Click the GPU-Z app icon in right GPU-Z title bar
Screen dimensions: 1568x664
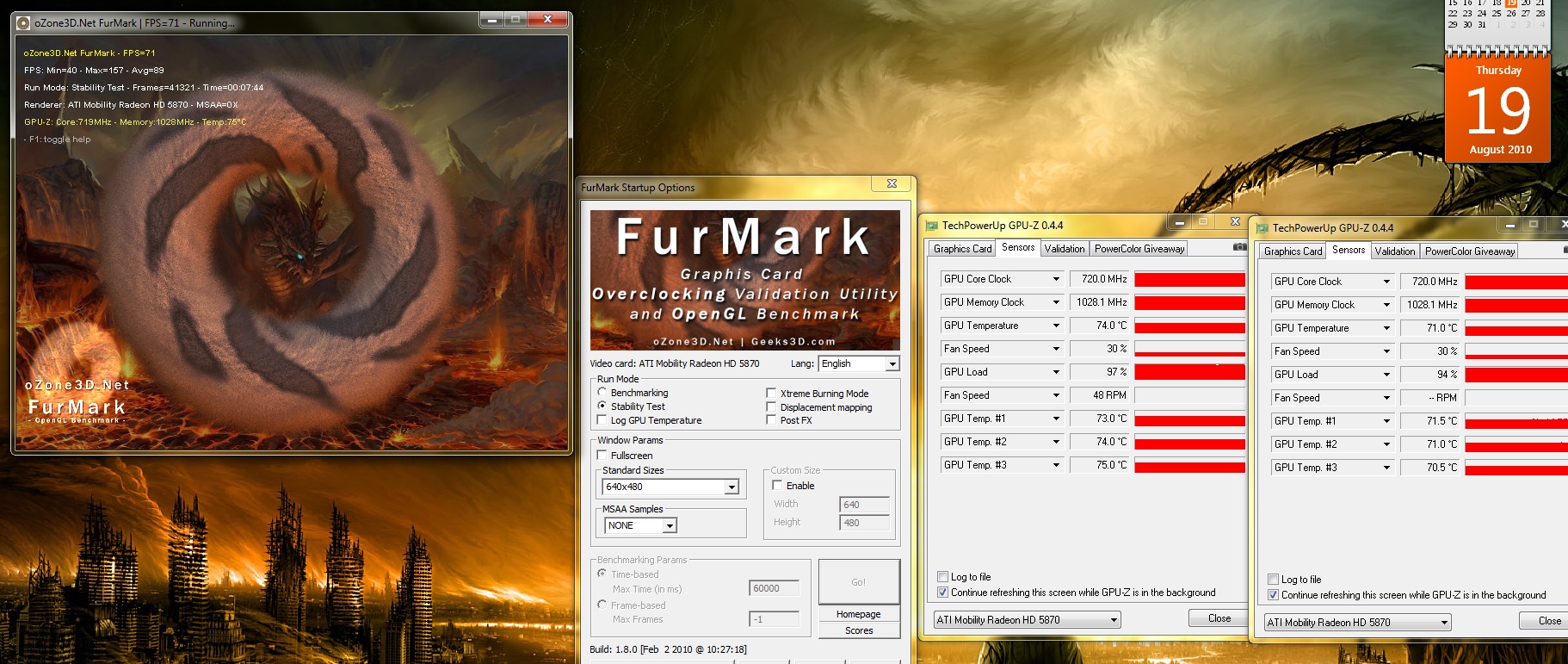[1262, 228]
